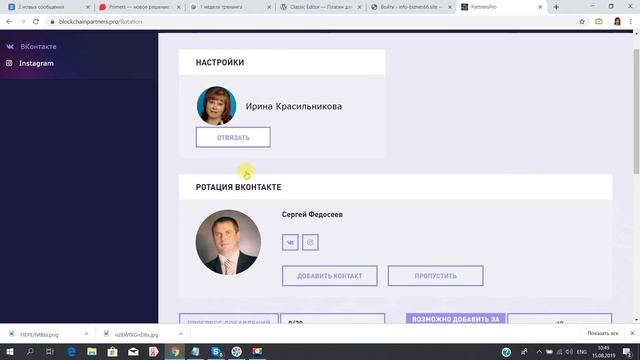Open downloaded file ПЕРЕЛИВЫ.png

(39, 335)
